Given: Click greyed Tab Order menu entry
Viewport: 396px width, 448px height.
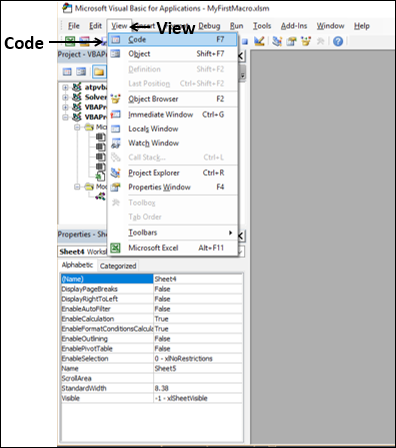Looking at the screenshot, I should 172,217.
